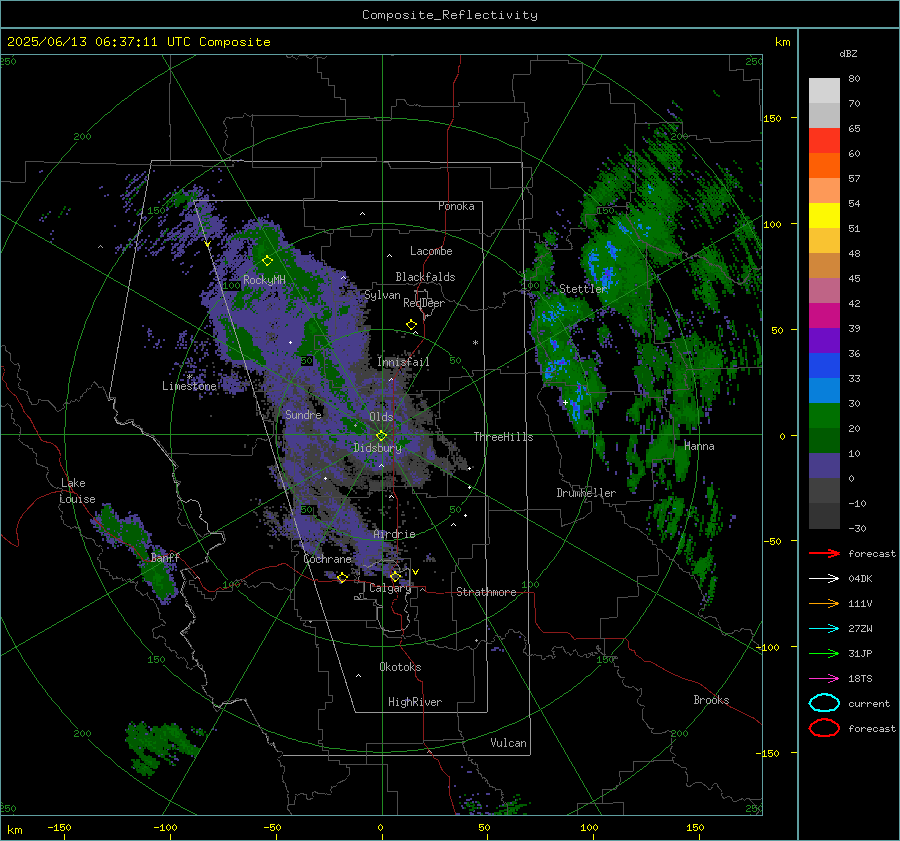900x841 pixels.
Task: Click the magenta 18TS arrow icon
Action: click(x=824, y=679)
